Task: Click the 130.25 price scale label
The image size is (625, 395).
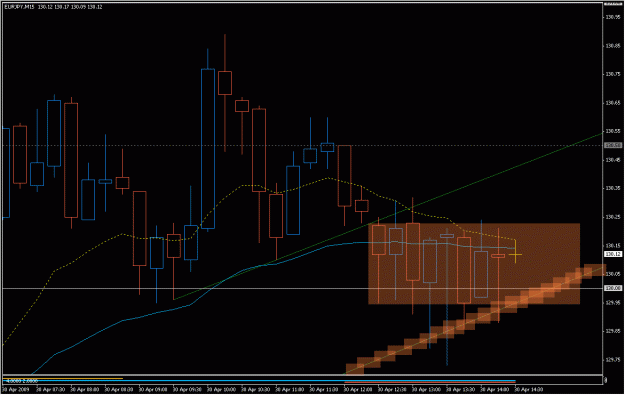Action: click(x=613, y=217)
